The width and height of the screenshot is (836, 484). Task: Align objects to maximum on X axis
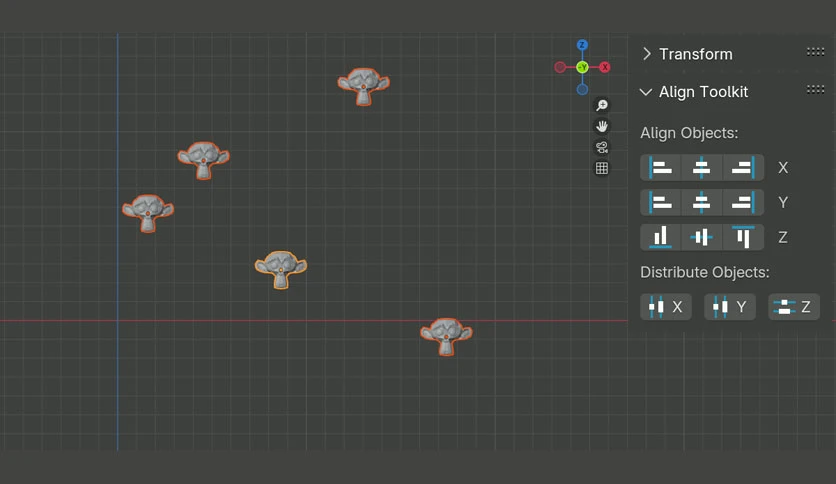coord(743,168)
